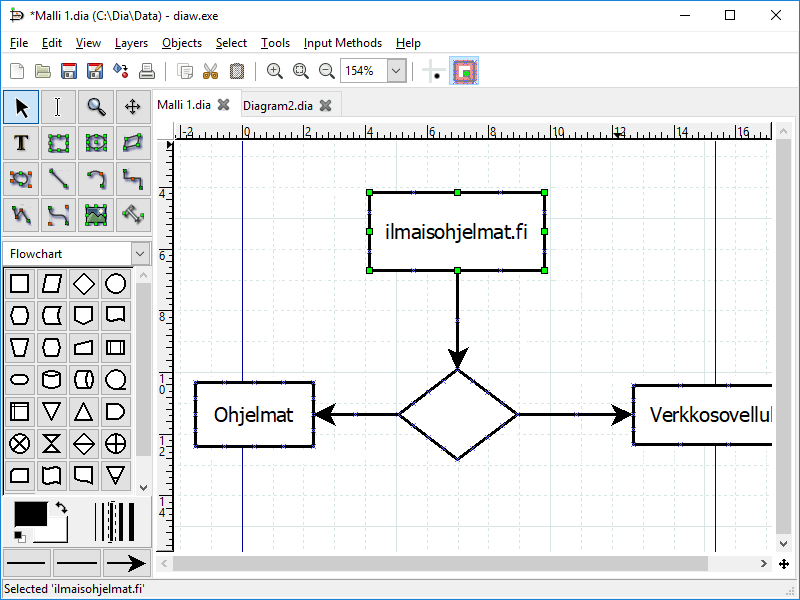Cut selection with the scissors icon
This screenshot has height=600, width=800.
click(210, 71)
